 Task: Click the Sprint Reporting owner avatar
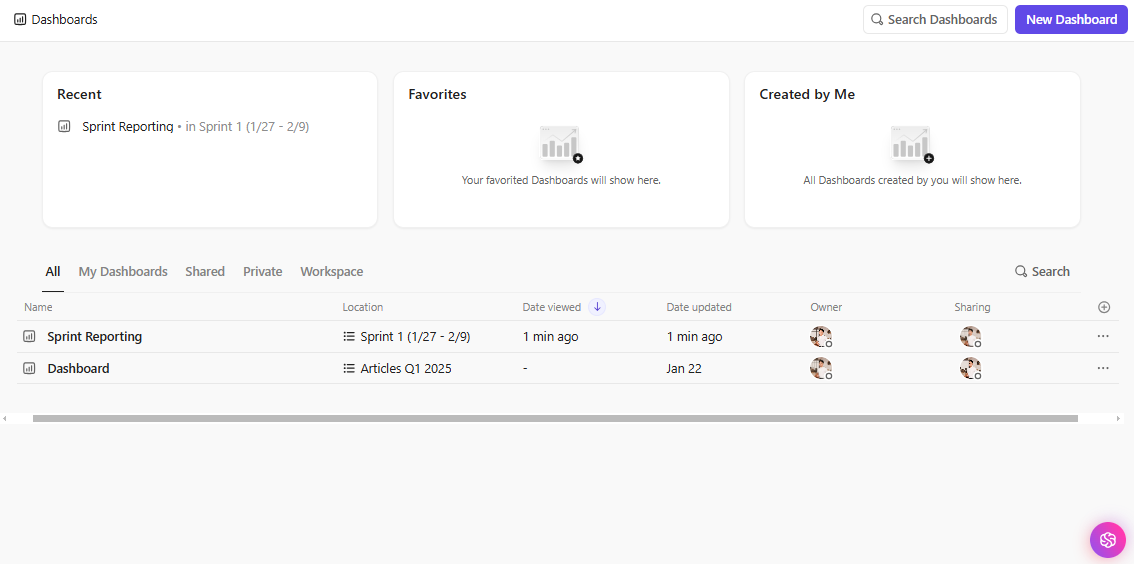coord(821,337)
